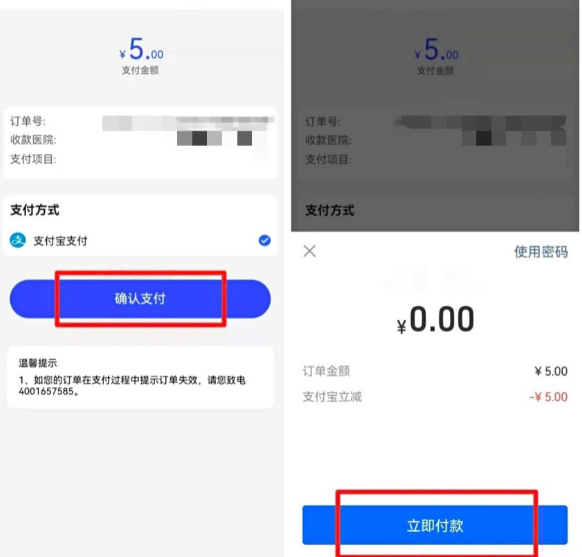Tap the 立即付款 button
The width and height of the screenshot is (582, 557).
pos(435,525)
